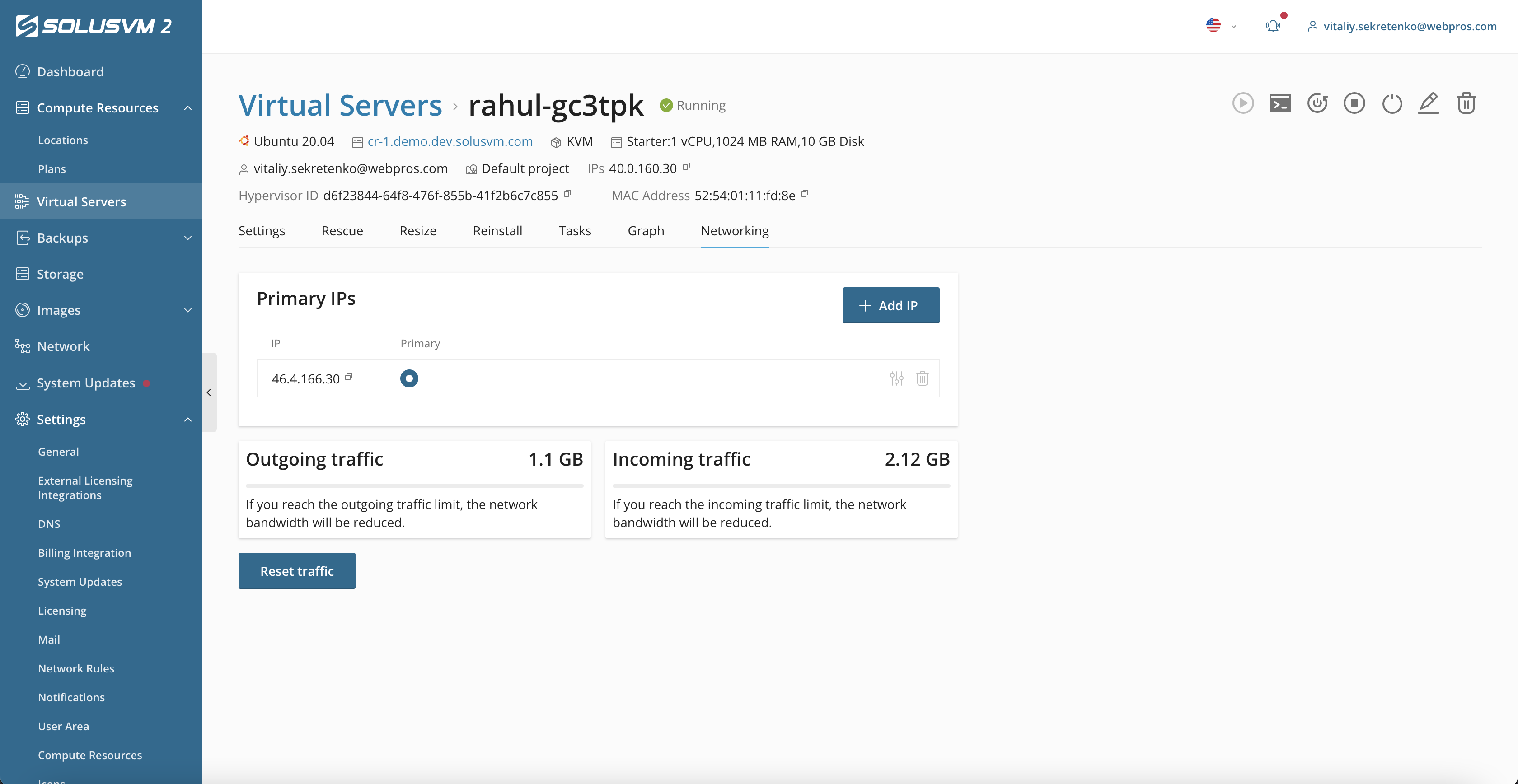The image size is (1518, 784).
Task: Collapse the Compute Resources section
Action: [x=188, y=108]
